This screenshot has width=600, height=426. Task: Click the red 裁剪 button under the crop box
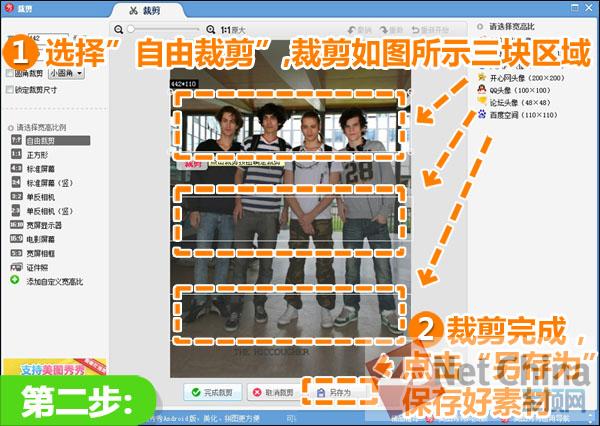192,165
